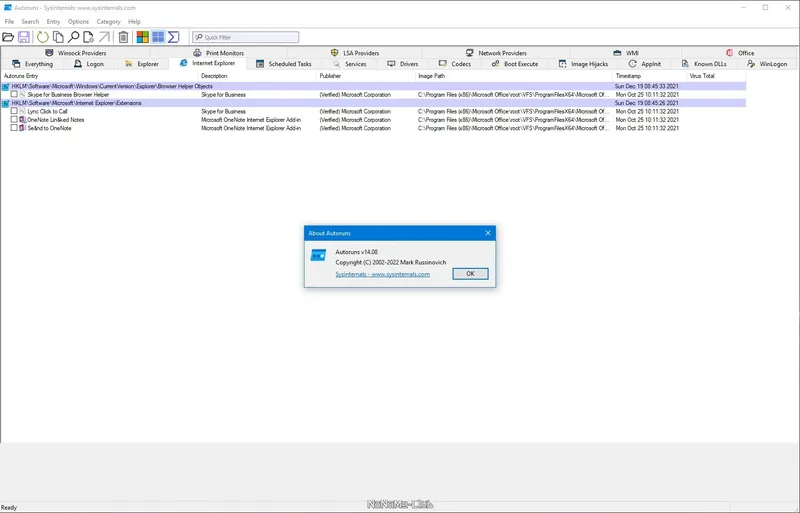The width and height of the screenshot is (800, 513).
Task: Switch to the Services tab
Action: tap(349, 64)
